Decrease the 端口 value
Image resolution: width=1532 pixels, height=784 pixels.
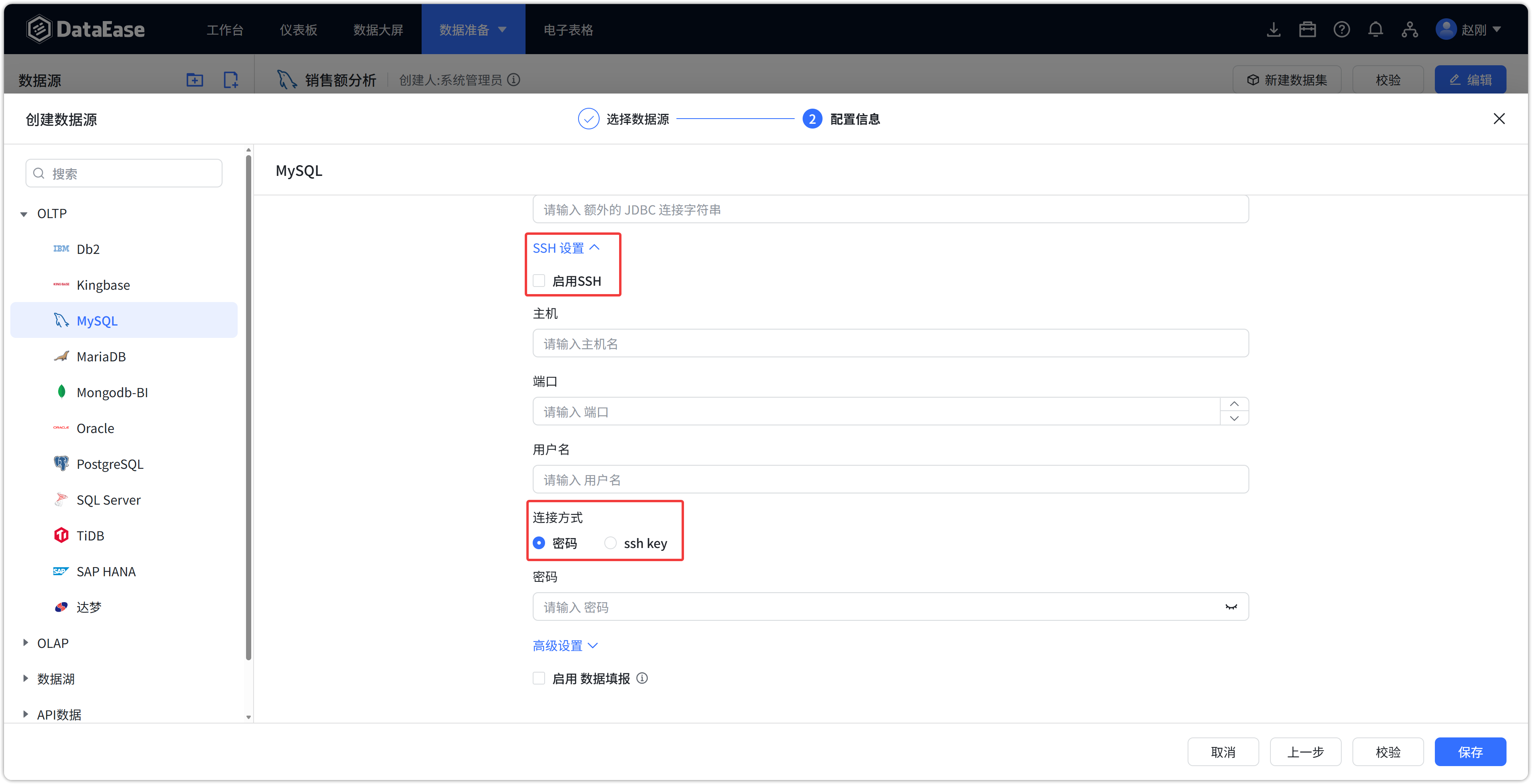click(1234, 418)
